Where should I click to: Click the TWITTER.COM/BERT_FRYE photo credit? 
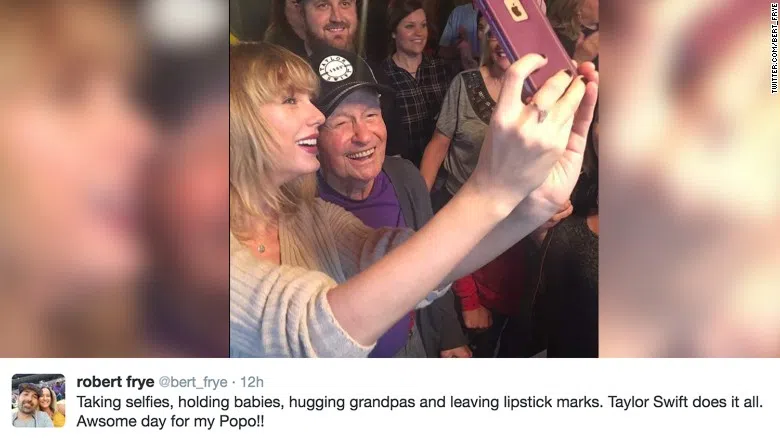(775, 48)
